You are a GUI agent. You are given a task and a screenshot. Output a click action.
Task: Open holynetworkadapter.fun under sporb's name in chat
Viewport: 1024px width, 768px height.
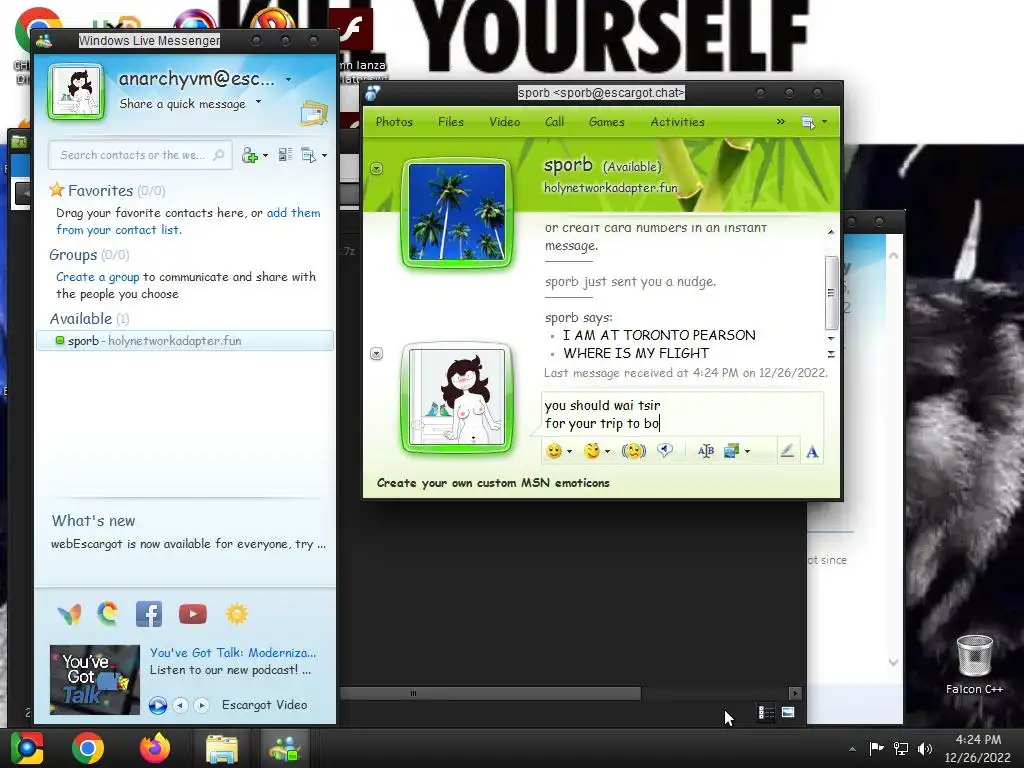point(611,188)
